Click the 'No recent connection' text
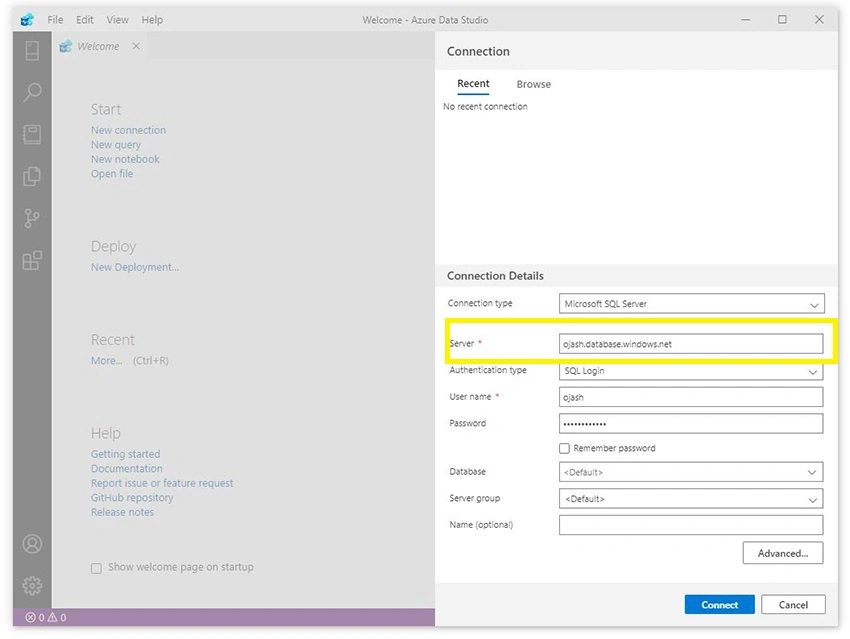Image resolution: width=850 pixels, height=639 pixels. [x=485, y=107]
